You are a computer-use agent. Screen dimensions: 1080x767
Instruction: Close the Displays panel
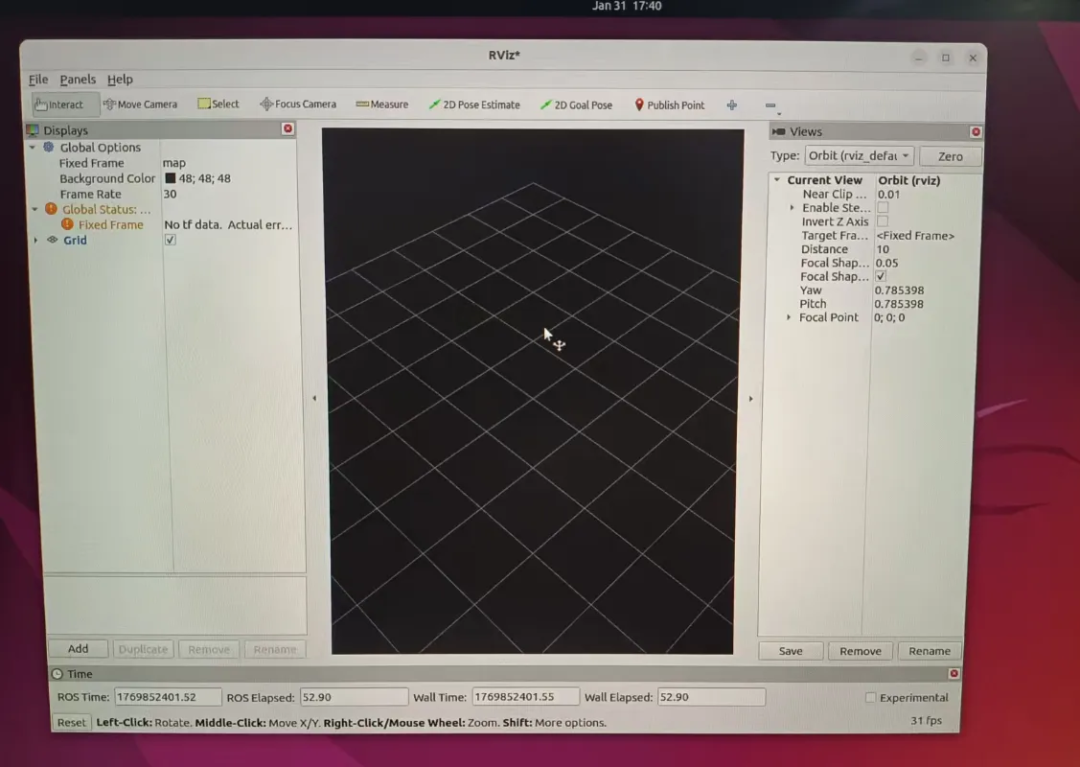[x=288, y=129]
